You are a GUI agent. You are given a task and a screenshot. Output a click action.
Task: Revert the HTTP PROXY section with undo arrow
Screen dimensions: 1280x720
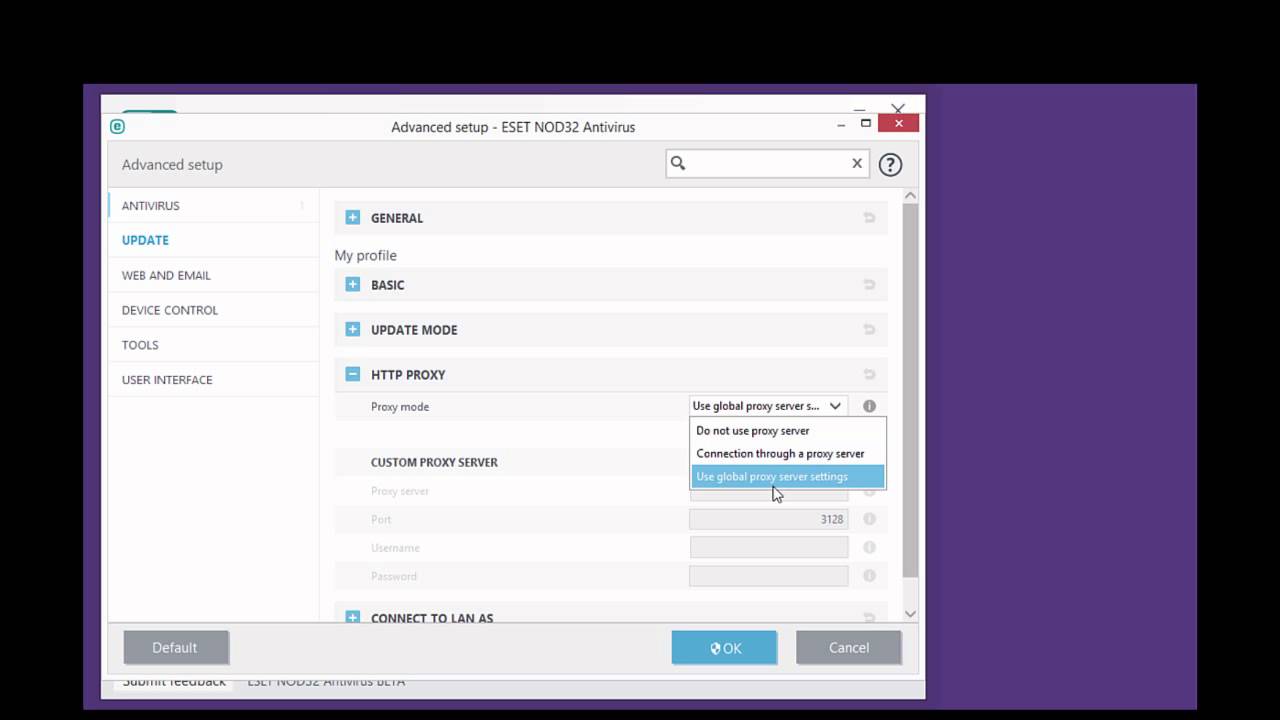pyautogui.click(x=869, y=375)
